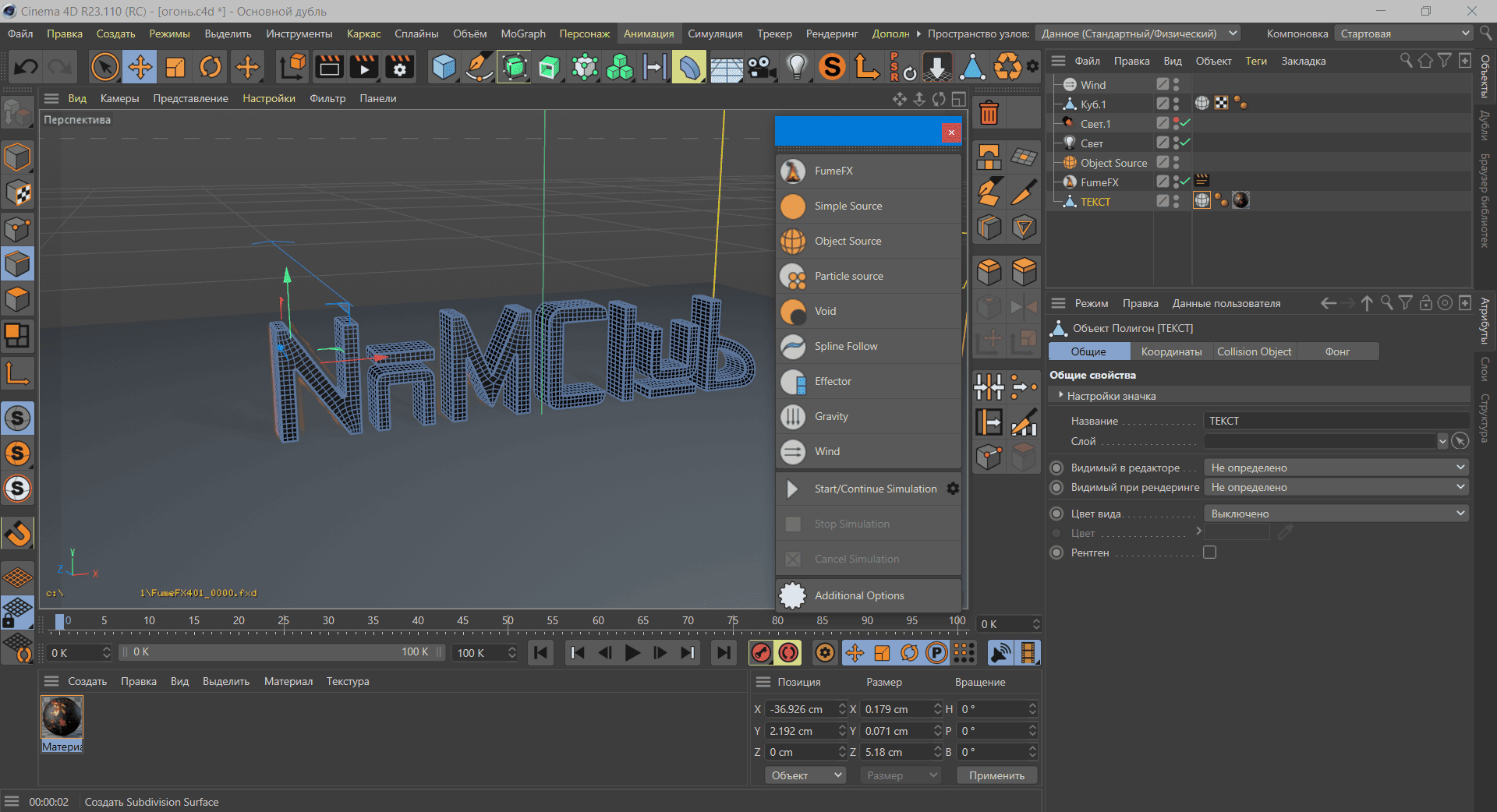Go to the end of animation
This screenshot has height=812, width=1497.
point(724,652)
